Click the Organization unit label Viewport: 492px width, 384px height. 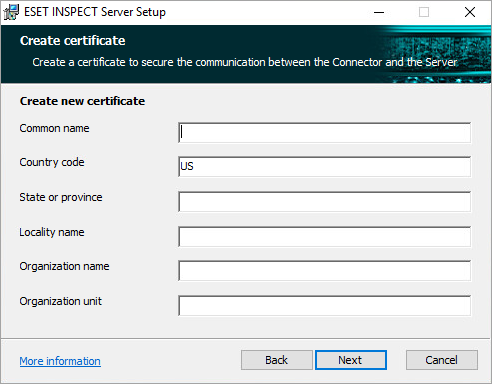tap(60, 301)
